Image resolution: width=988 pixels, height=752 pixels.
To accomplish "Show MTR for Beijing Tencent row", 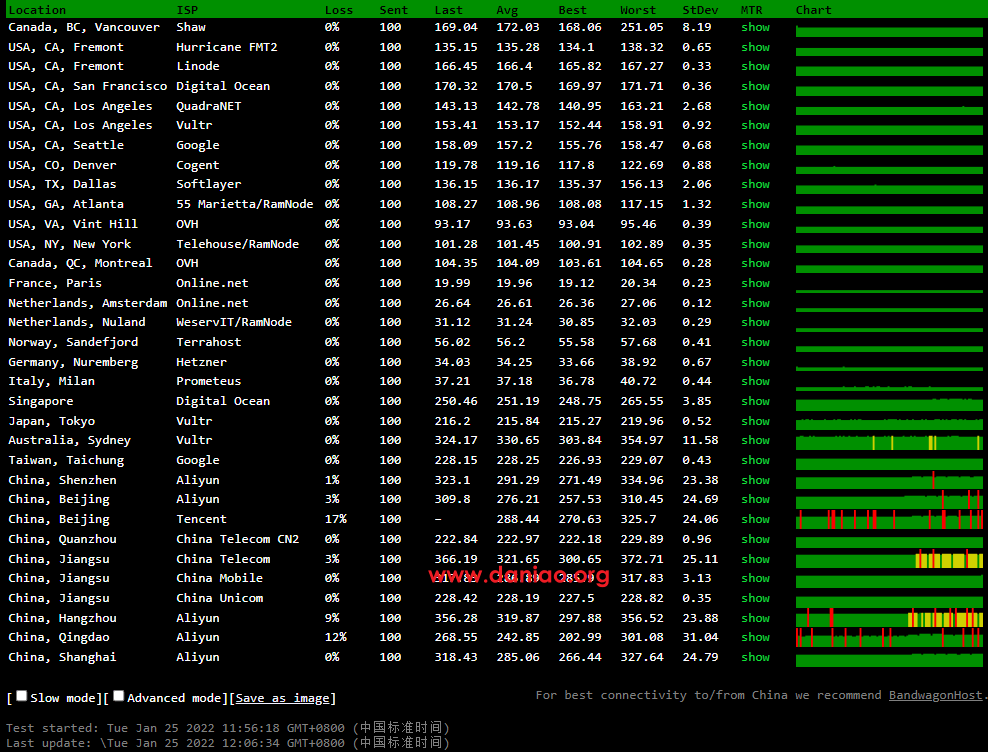I will (x=755, y=519).
